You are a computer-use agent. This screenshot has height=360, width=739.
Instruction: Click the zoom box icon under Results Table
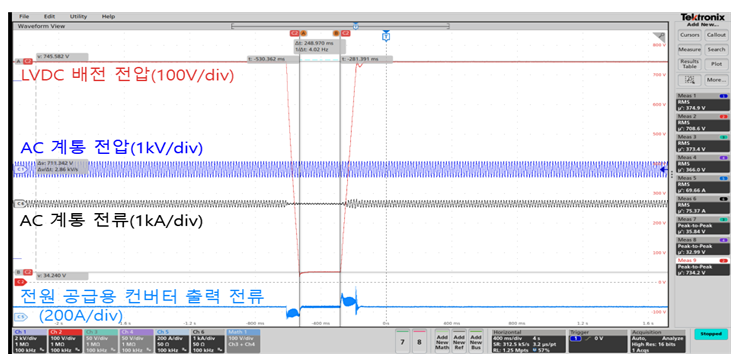click(x=689, y=80)
